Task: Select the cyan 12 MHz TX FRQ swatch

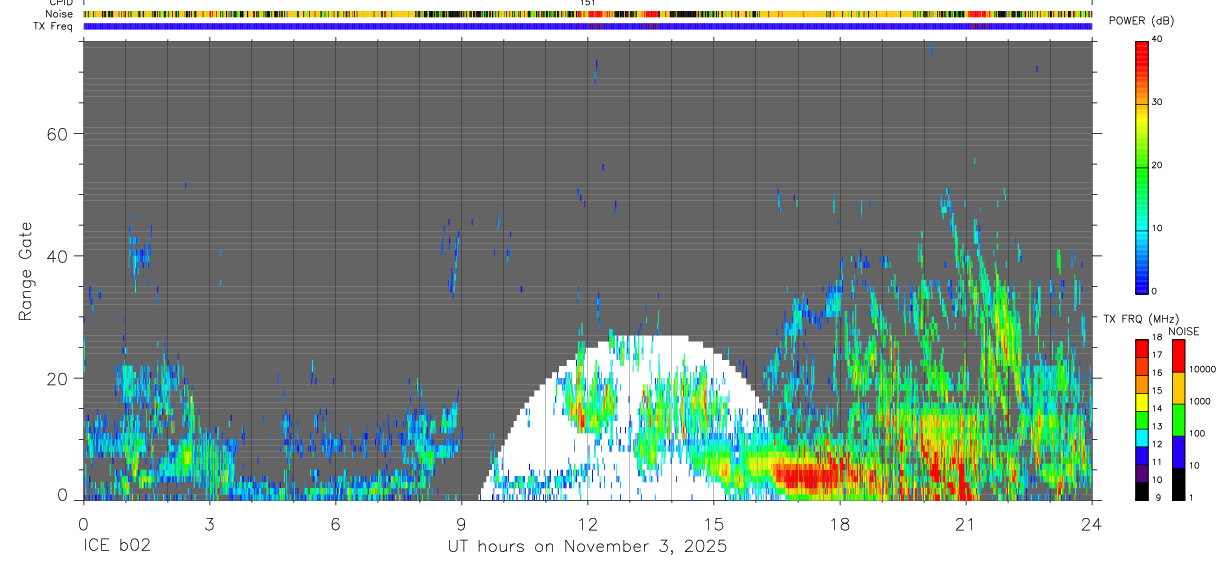Action: point(1141,439)
